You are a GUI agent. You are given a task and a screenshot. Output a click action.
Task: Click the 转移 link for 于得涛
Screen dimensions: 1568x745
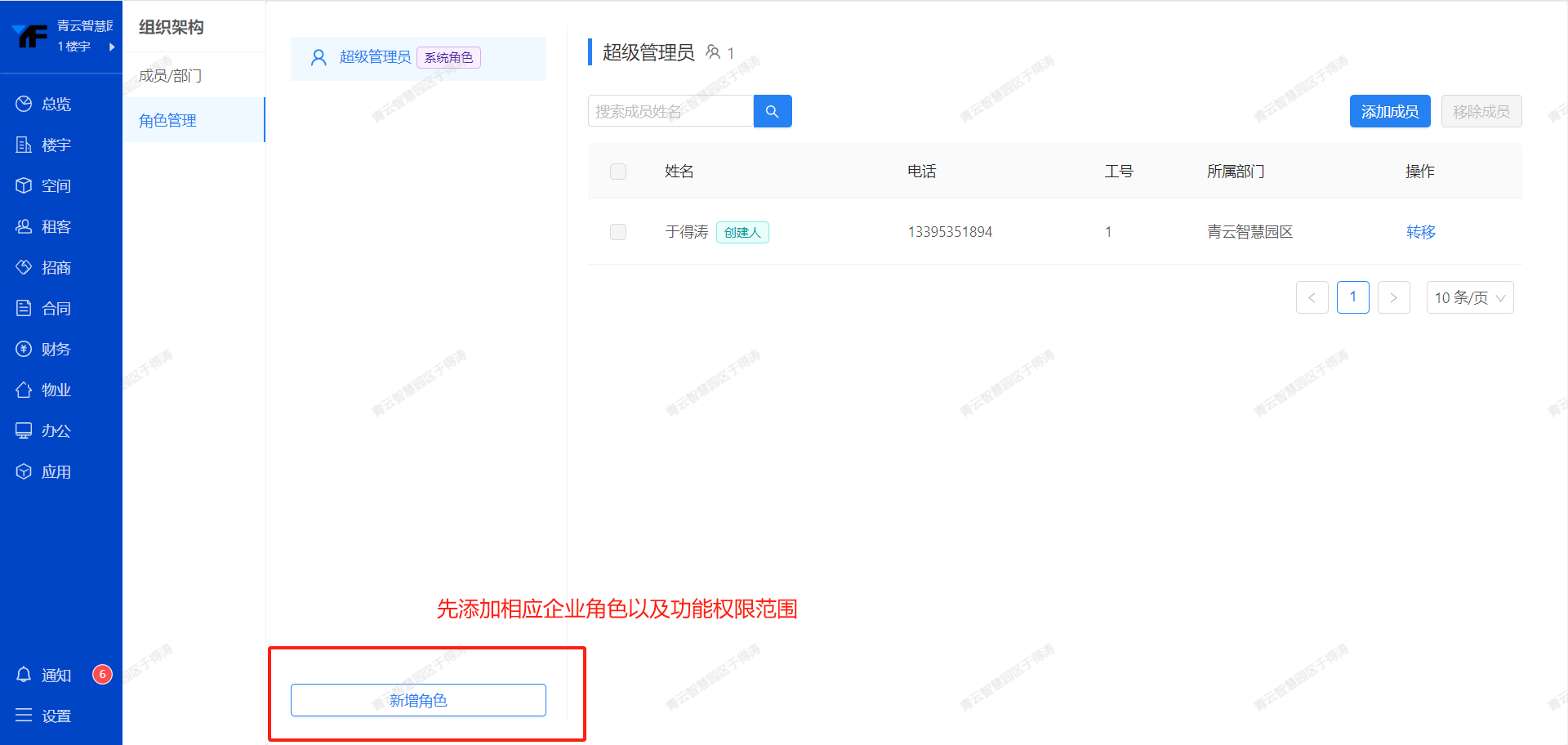click(1420, 232)
